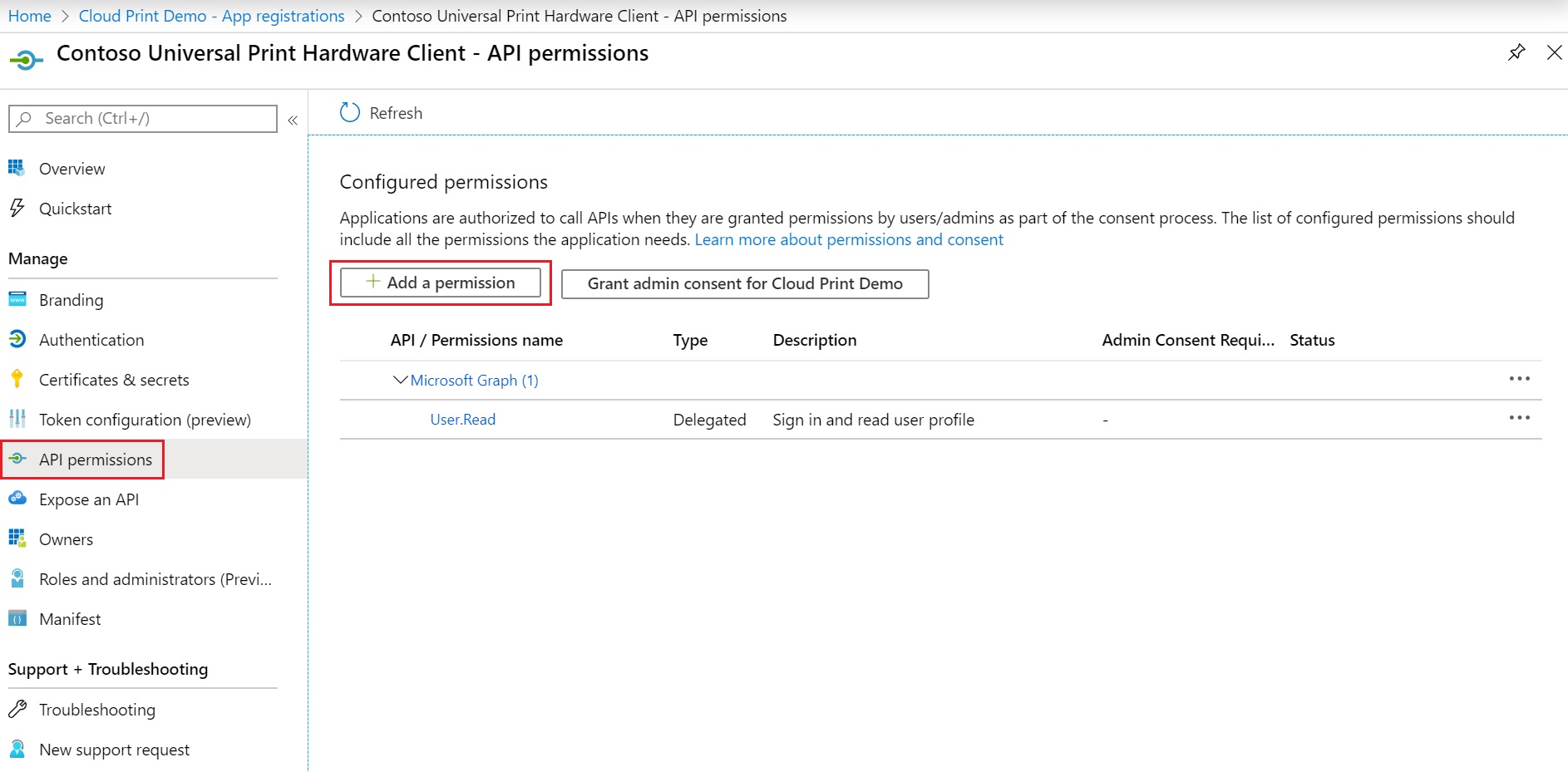Collapse the Microsoft Graph permissions group
Image resolution: width=1568 pixels, height=772 pixels.
pyautogui.click(x=400, y=380)
